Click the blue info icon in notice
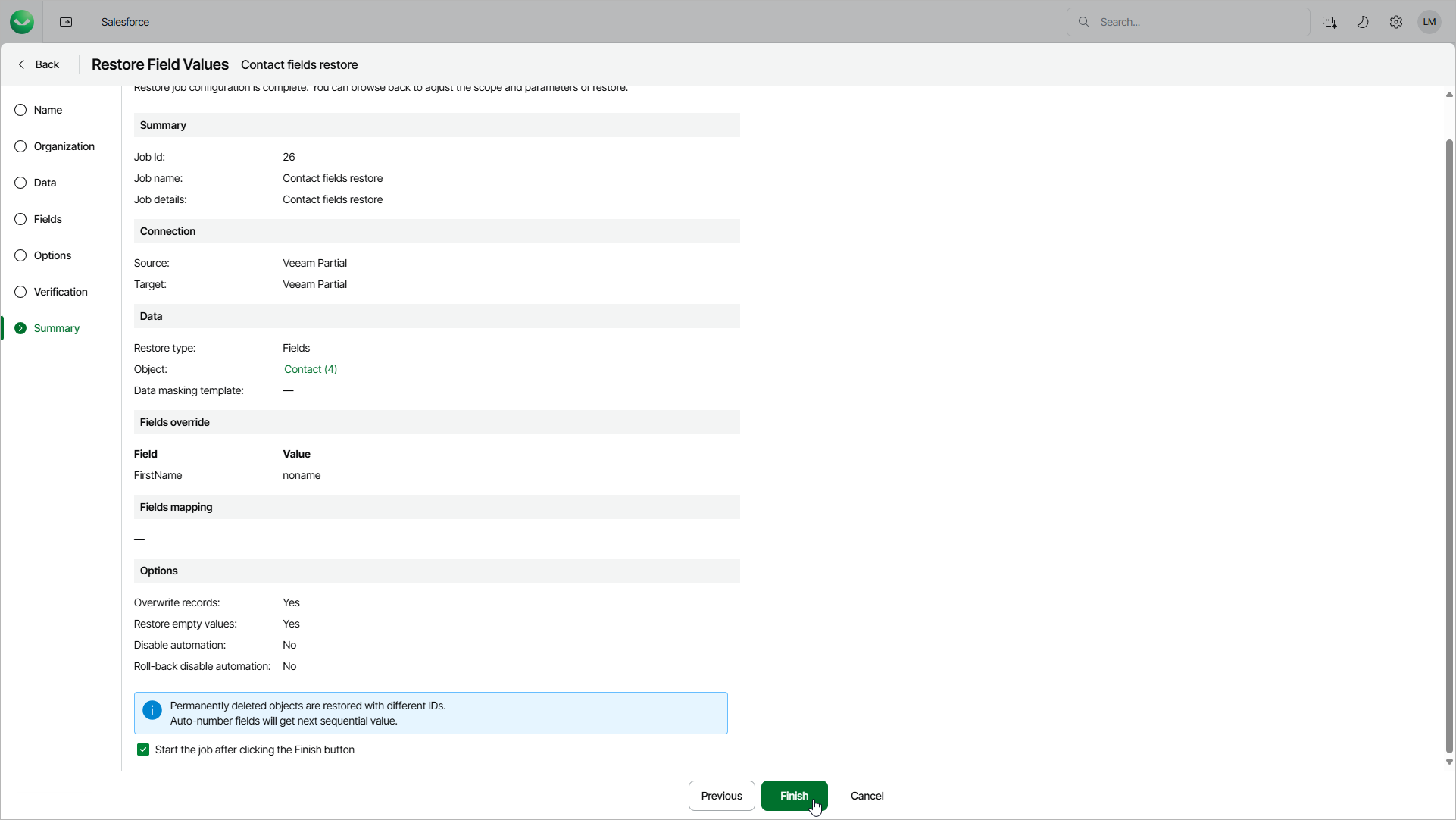This screenshot has width=1456, height=820. pos(152,710)
